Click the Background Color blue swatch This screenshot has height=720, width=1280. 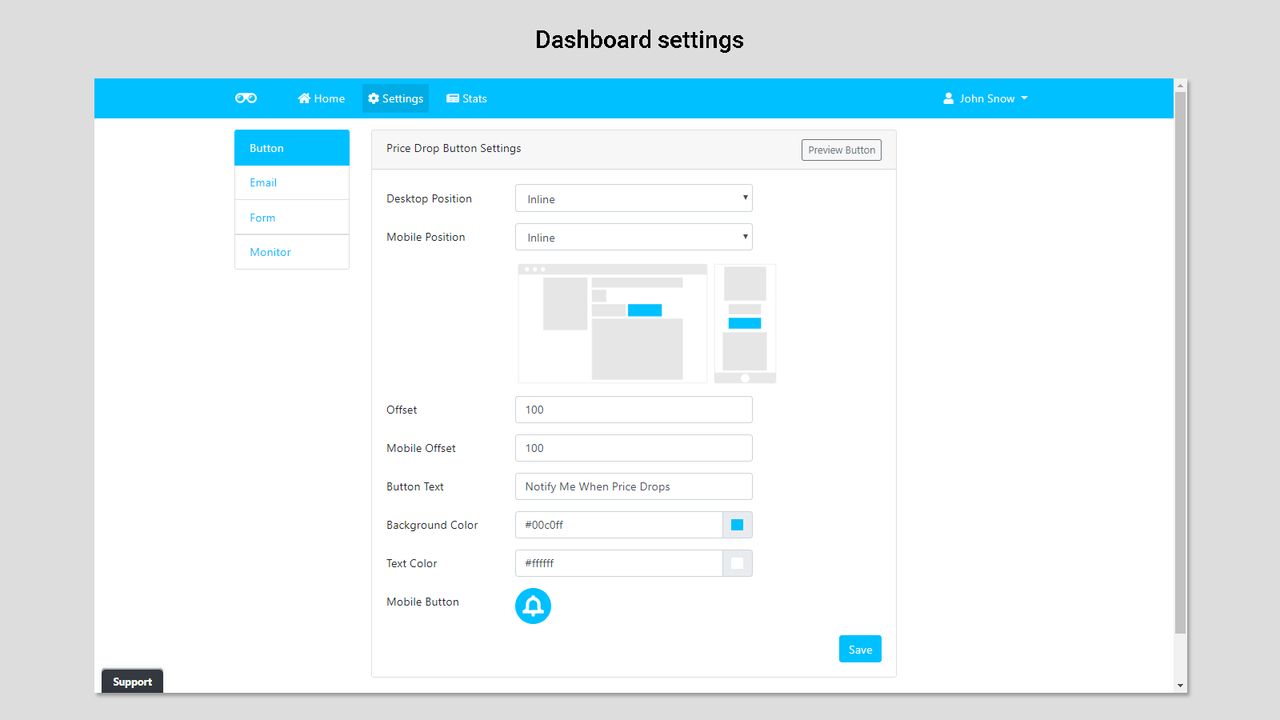pyautogui.click(x=738, y=524)
